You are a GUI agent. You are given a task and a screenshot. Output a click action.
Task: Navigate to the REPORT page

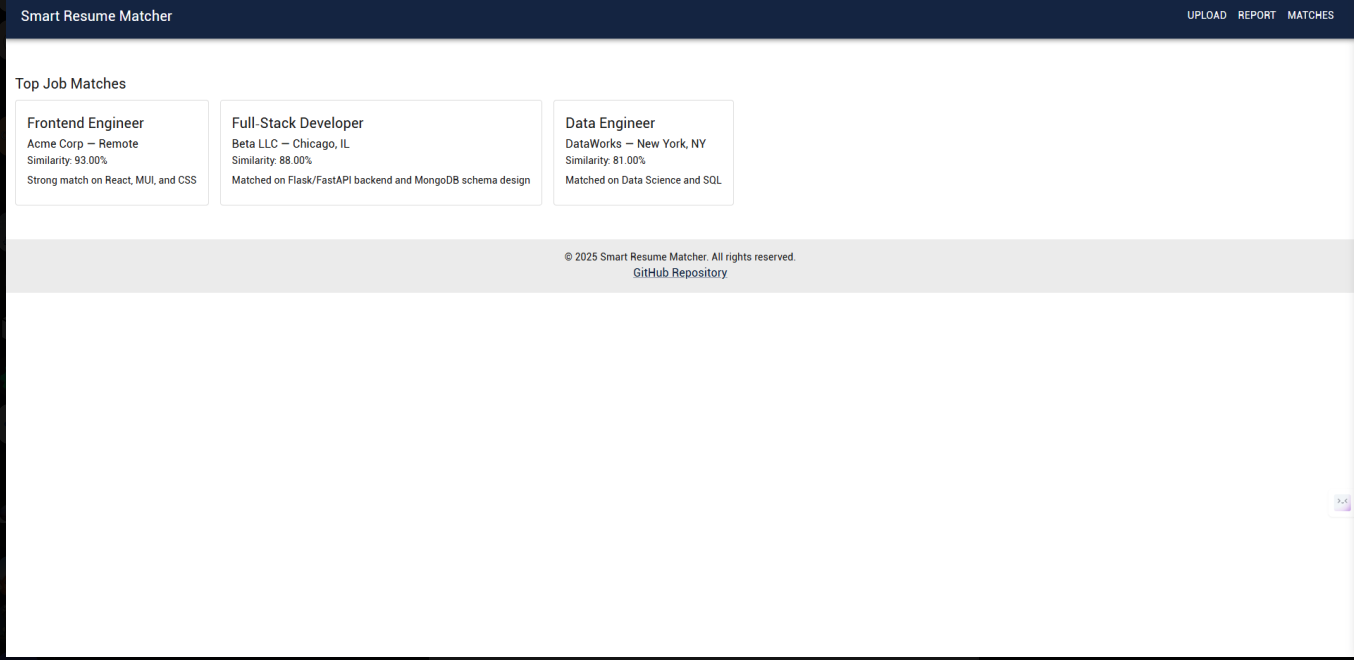click(x=1257, y=15)
